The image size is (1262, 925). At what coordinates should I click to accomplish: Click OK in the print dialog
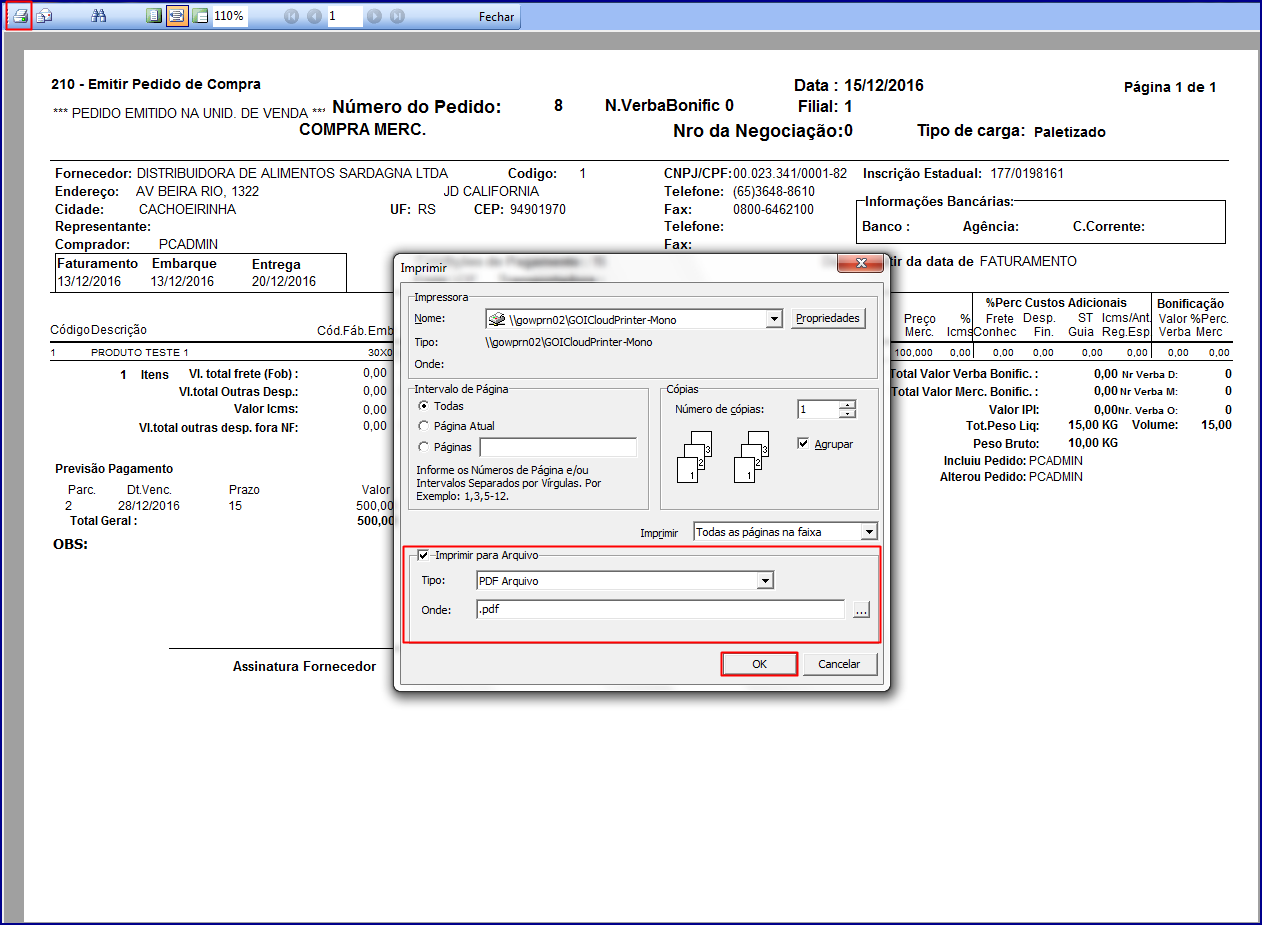click(760, 664)
